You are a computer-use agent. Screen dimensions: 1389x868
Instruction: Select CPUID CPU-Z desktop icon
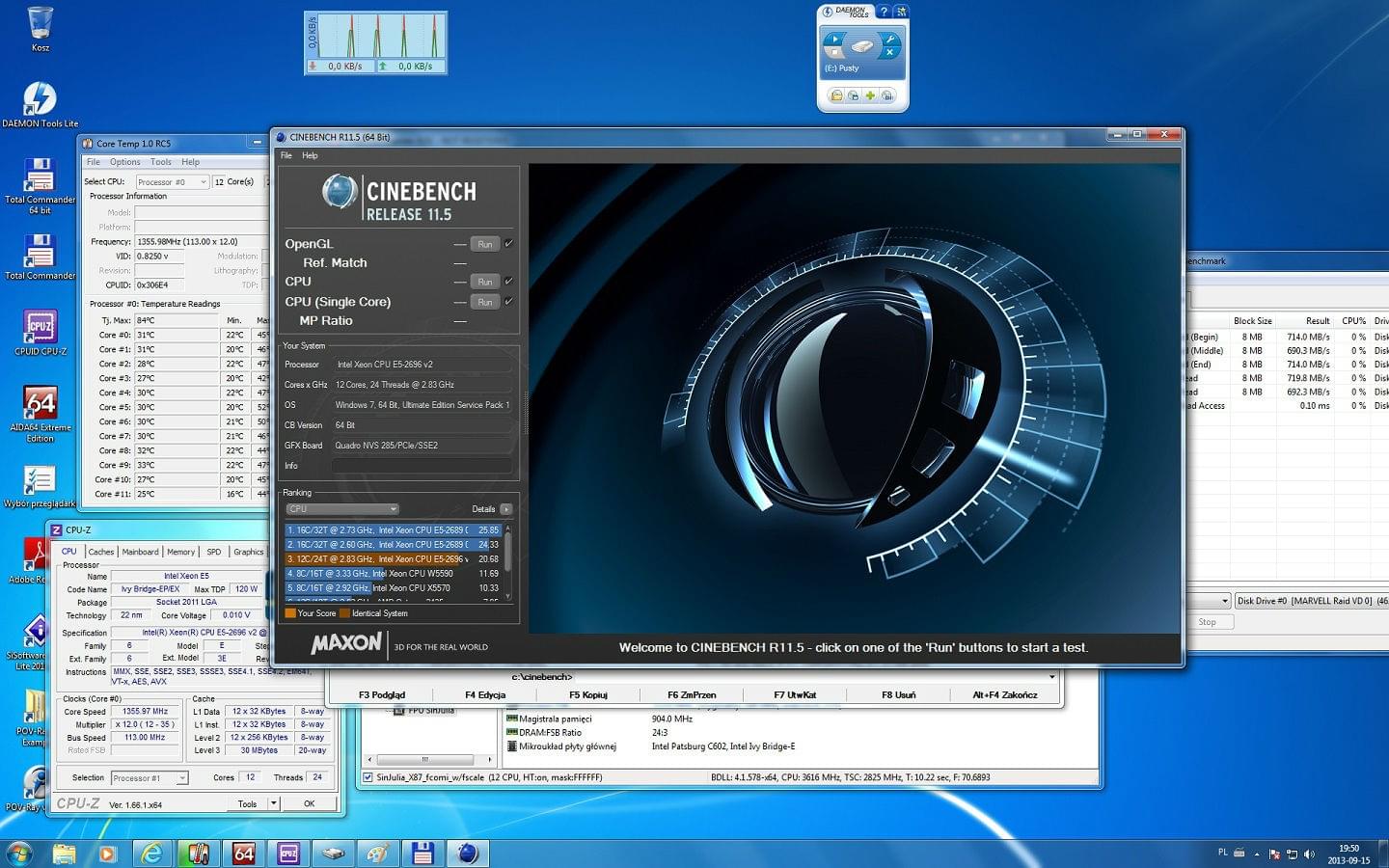(x=40, y=328)
